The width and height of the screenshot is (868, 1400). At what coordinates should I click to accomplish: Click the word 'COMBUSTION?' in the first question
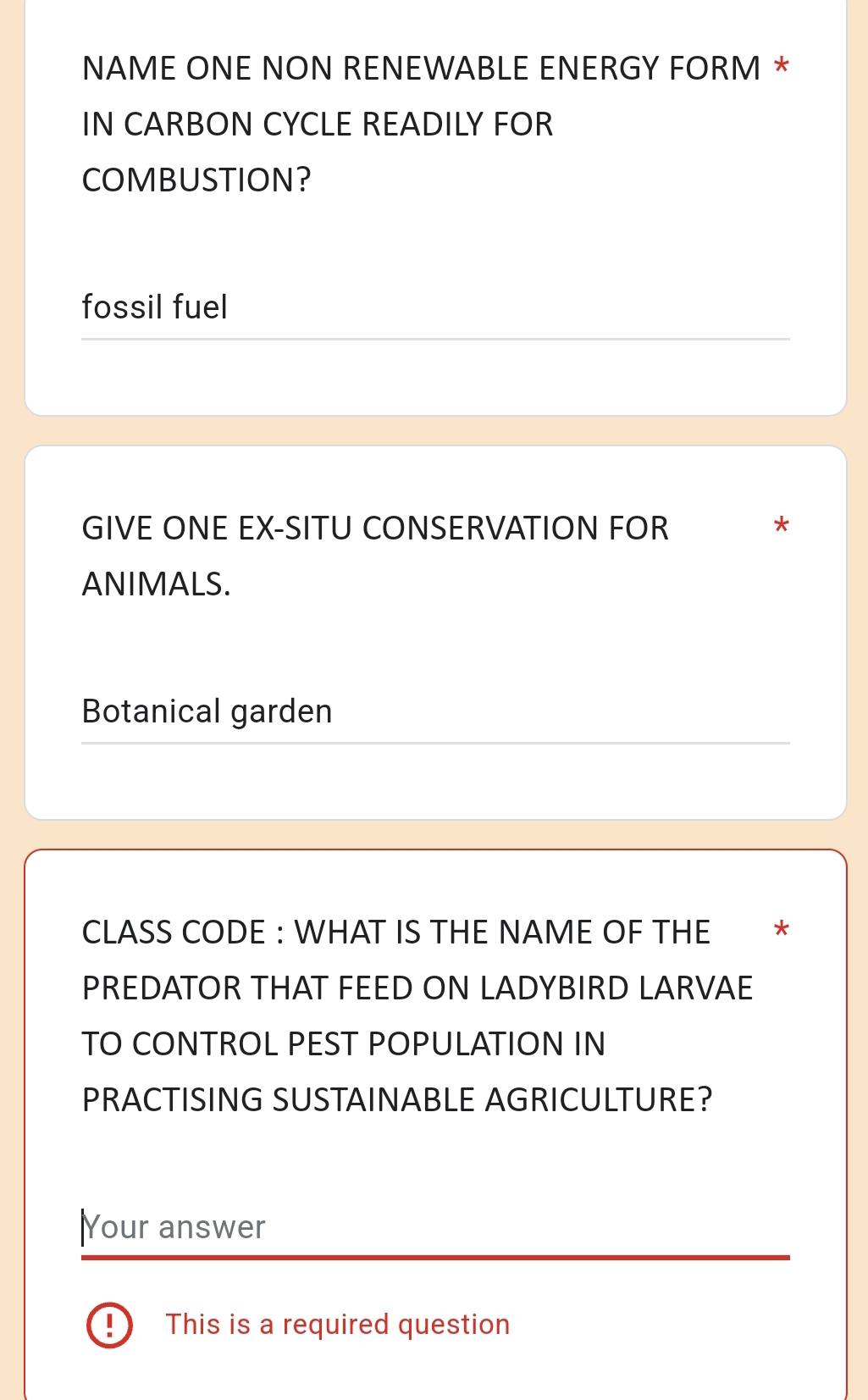(196, 180)
